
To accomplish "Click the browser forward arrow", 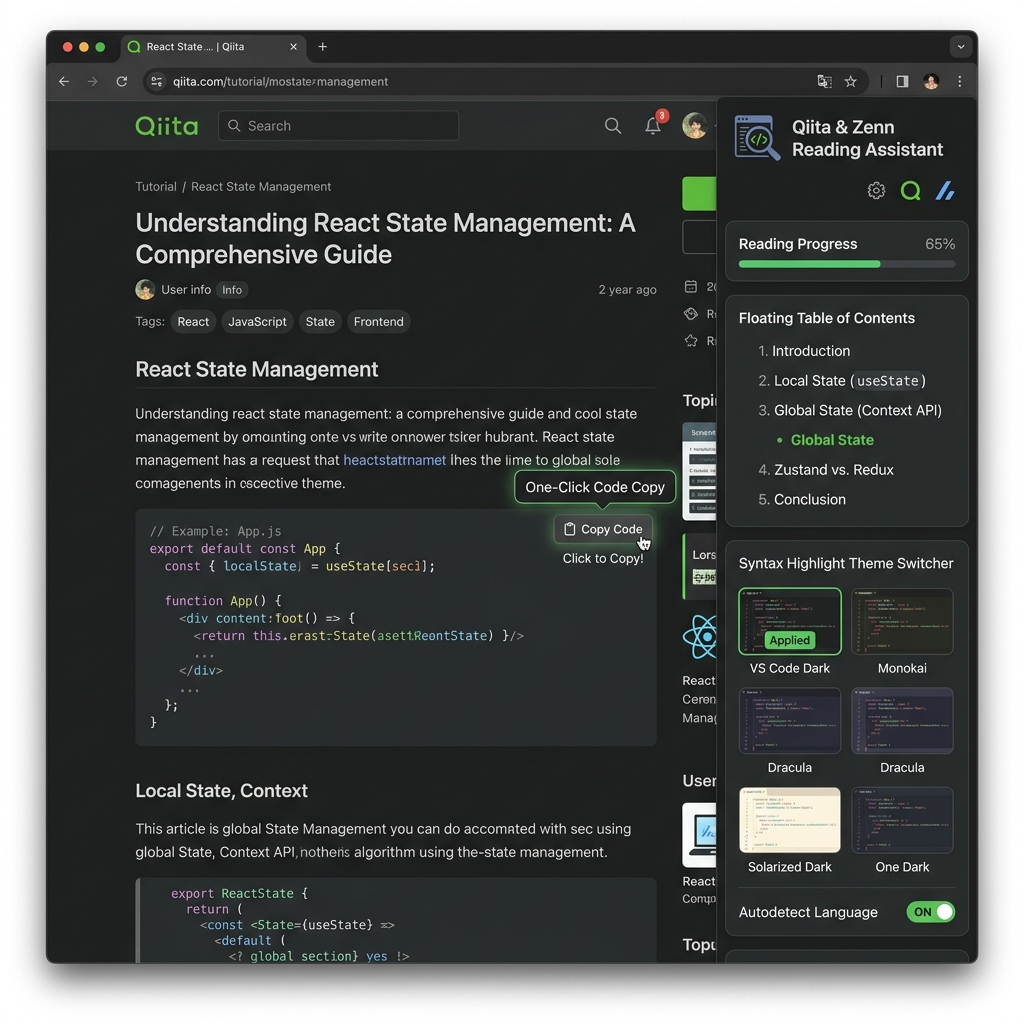I will (x=93, y=82).
